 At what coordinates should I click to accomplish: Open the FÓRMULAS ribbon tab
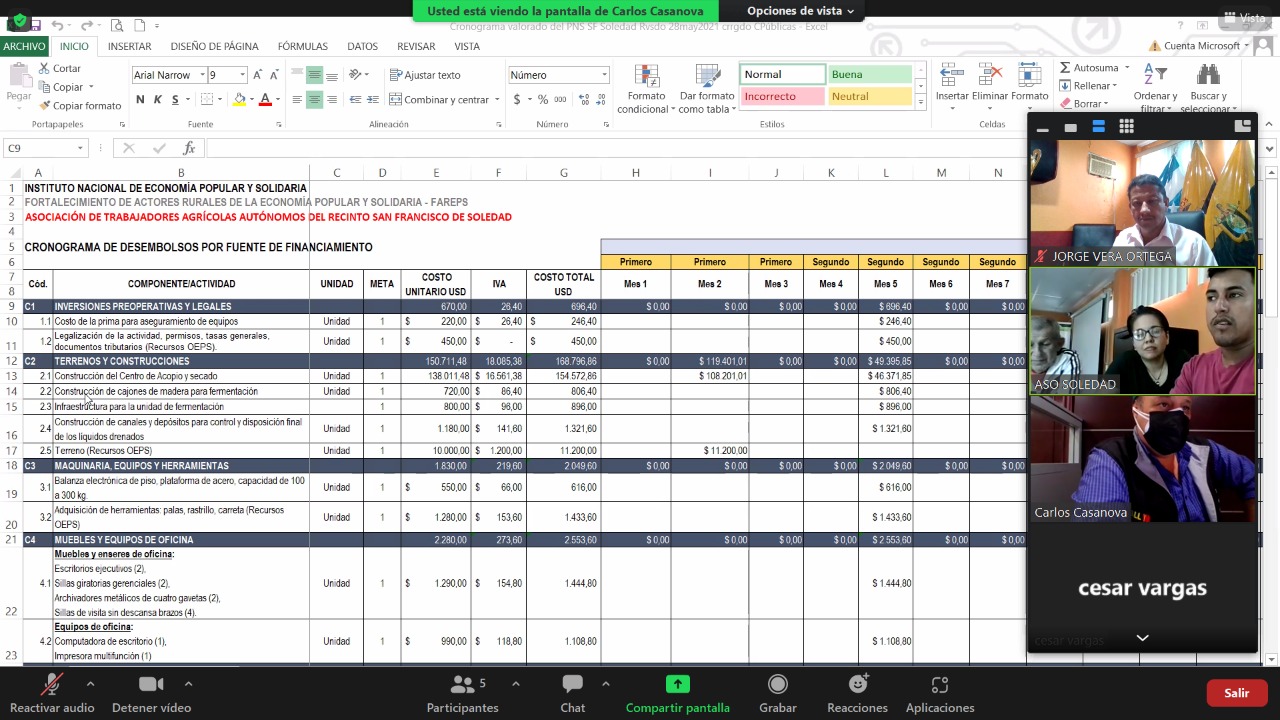(302, 46)
